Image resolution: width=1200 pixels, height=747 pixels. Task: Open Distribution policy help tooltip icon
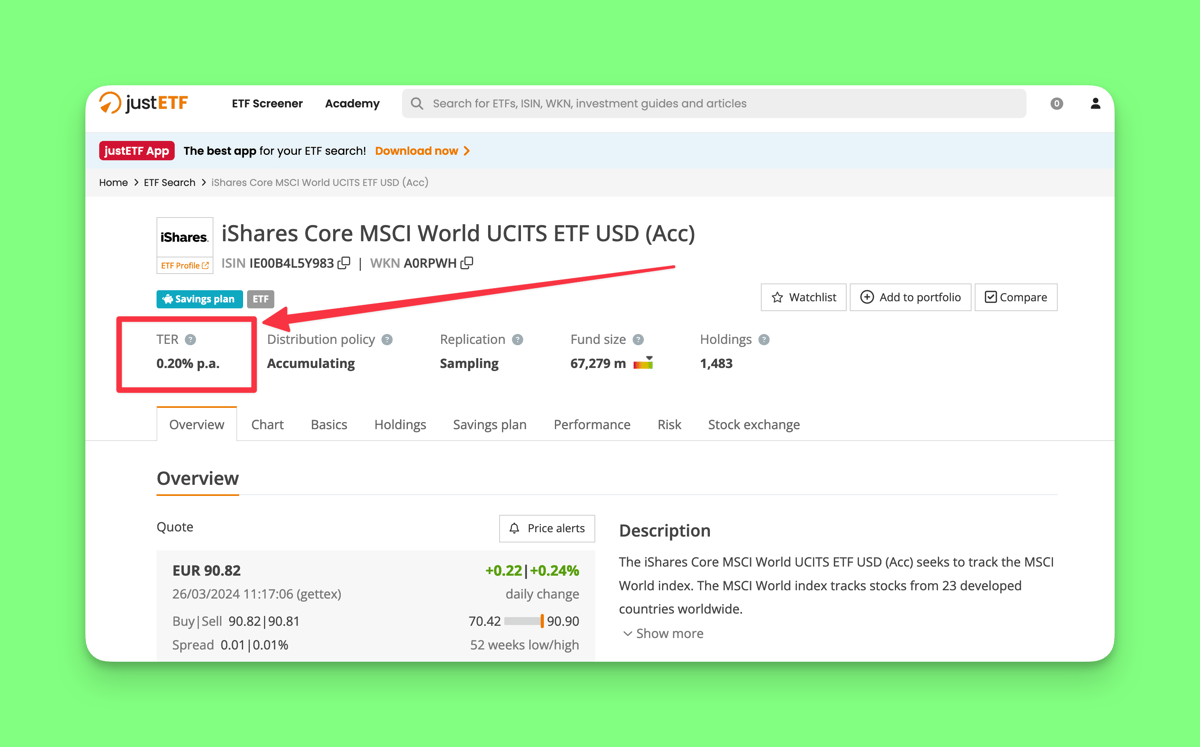[387, 340]
